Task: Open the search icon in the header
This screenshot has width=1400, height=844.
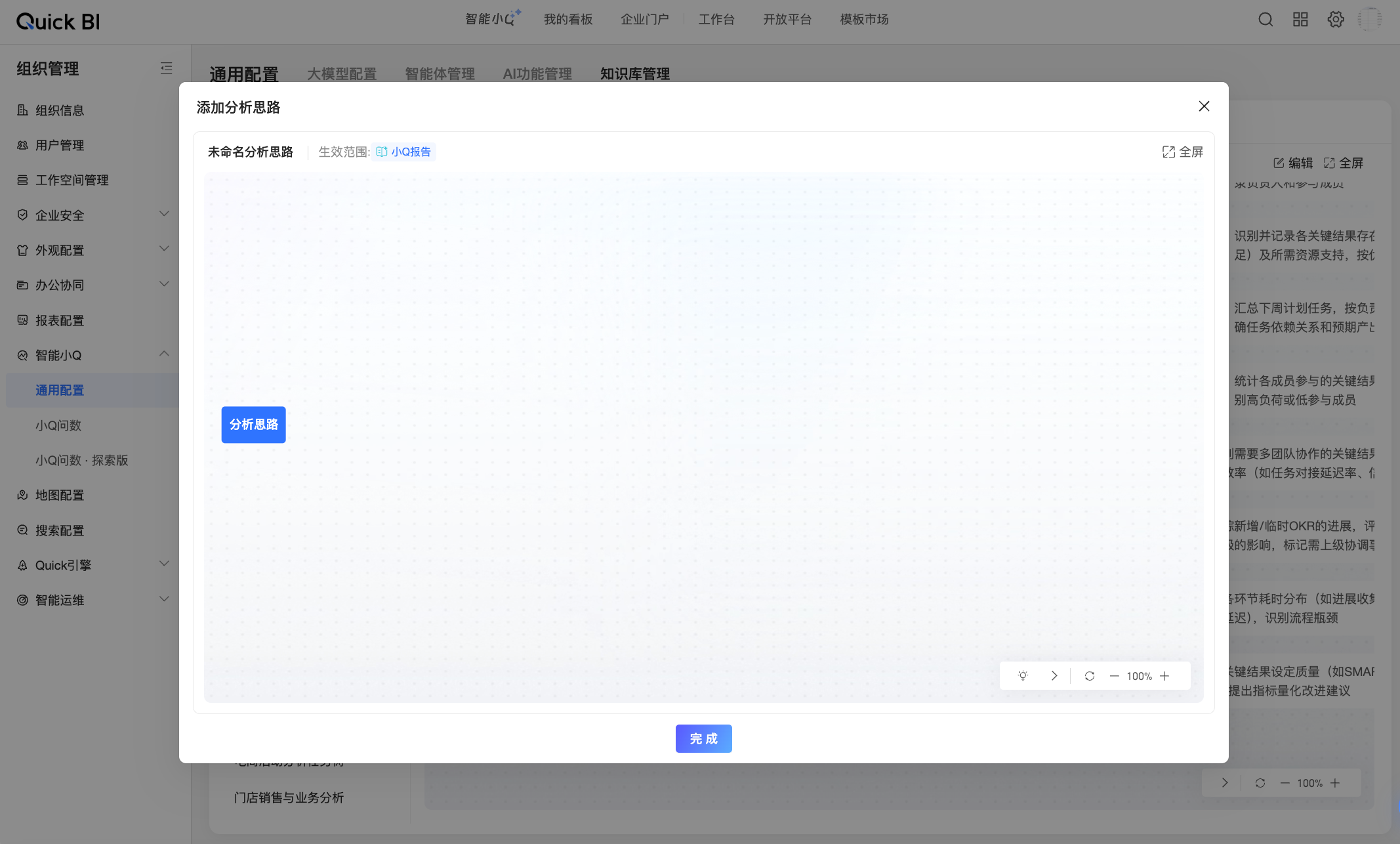Action: coord(1266,20)
